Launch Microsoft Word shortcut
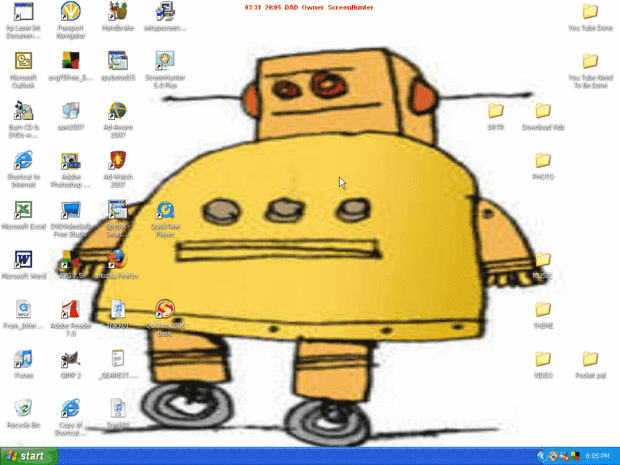620x465 pixels. click(23, 260)
